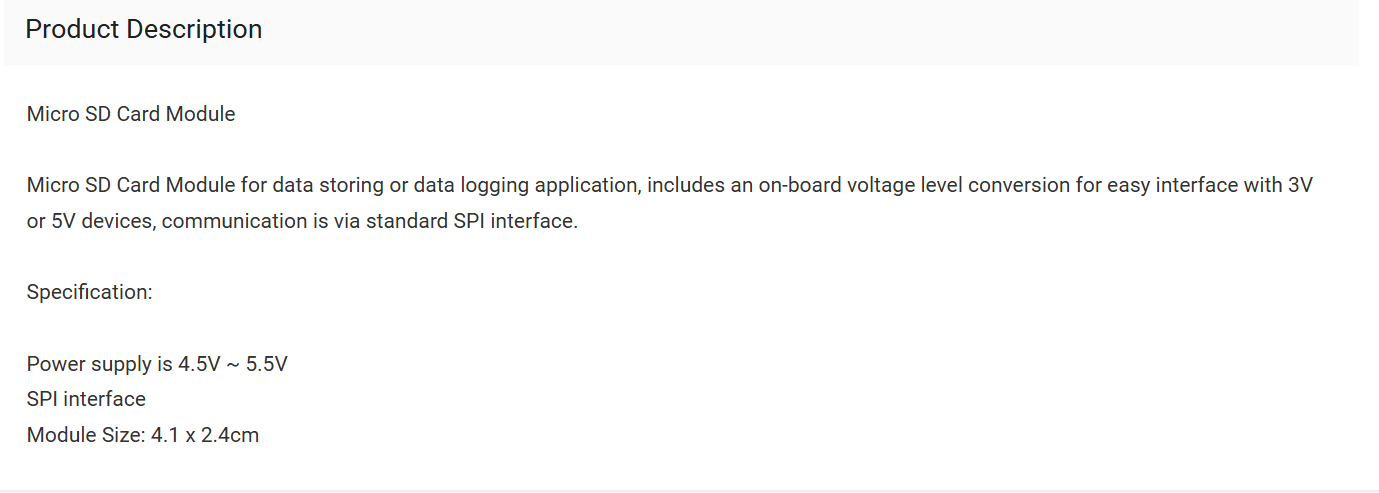This screenshot has width=1379, height=493.
Task: Click the gray Product Description header bar's empty area
Action: [800, 30]
